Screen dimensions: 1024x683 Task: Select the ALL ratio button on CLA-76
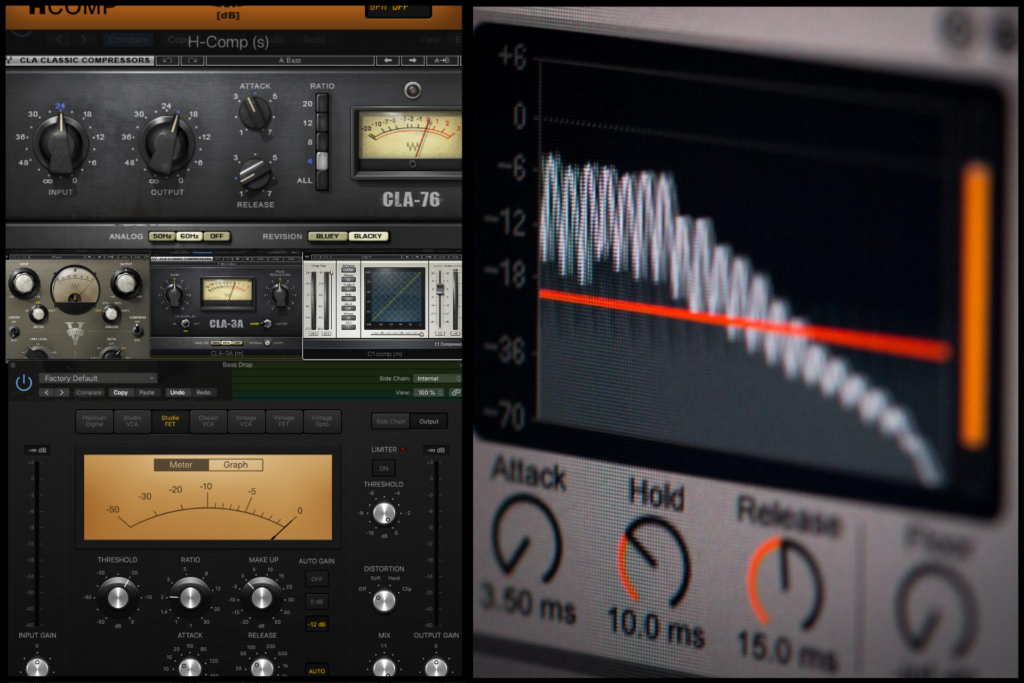click(321, 181)
